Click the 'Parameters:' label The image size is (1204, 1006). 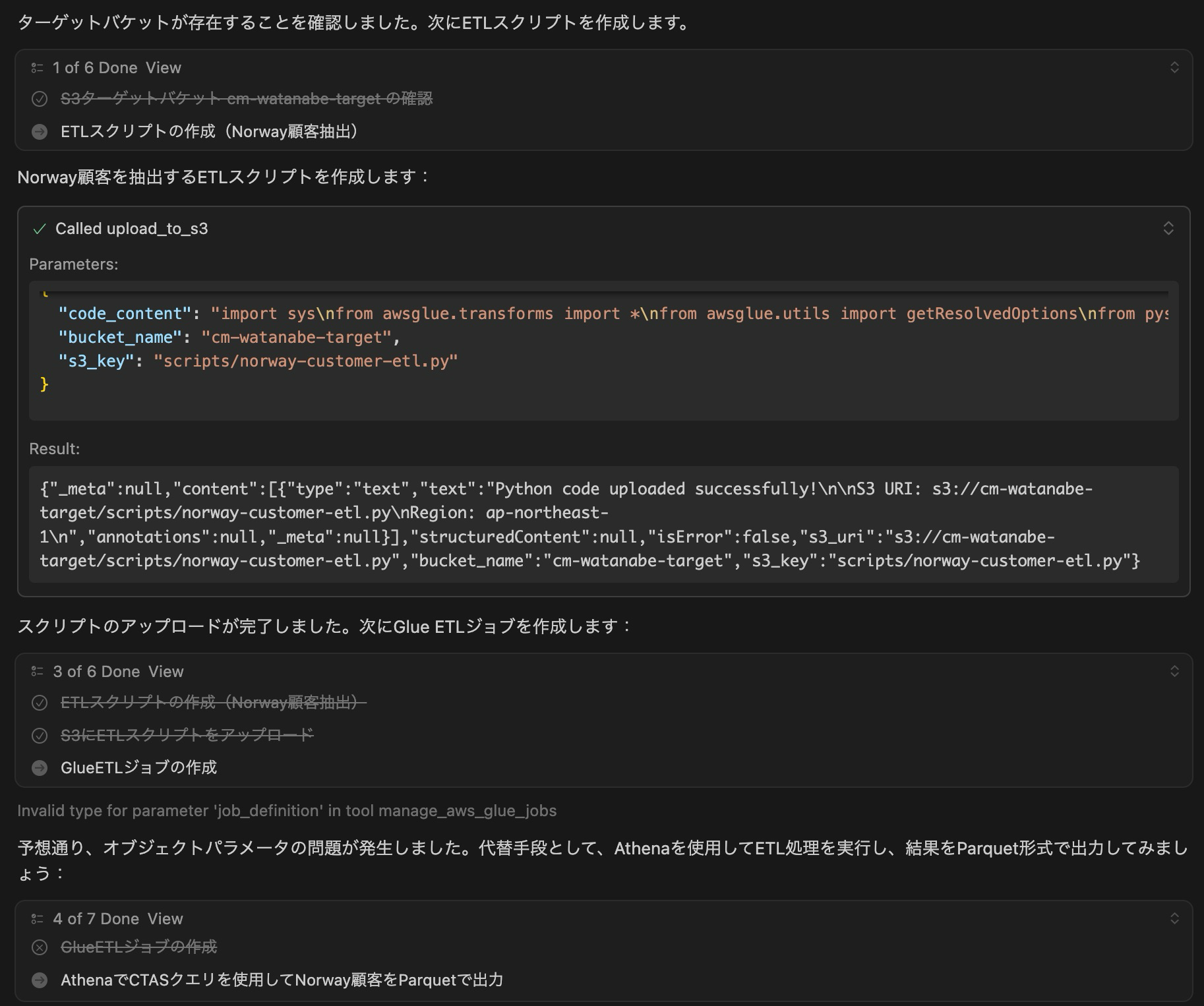(74, 264)
